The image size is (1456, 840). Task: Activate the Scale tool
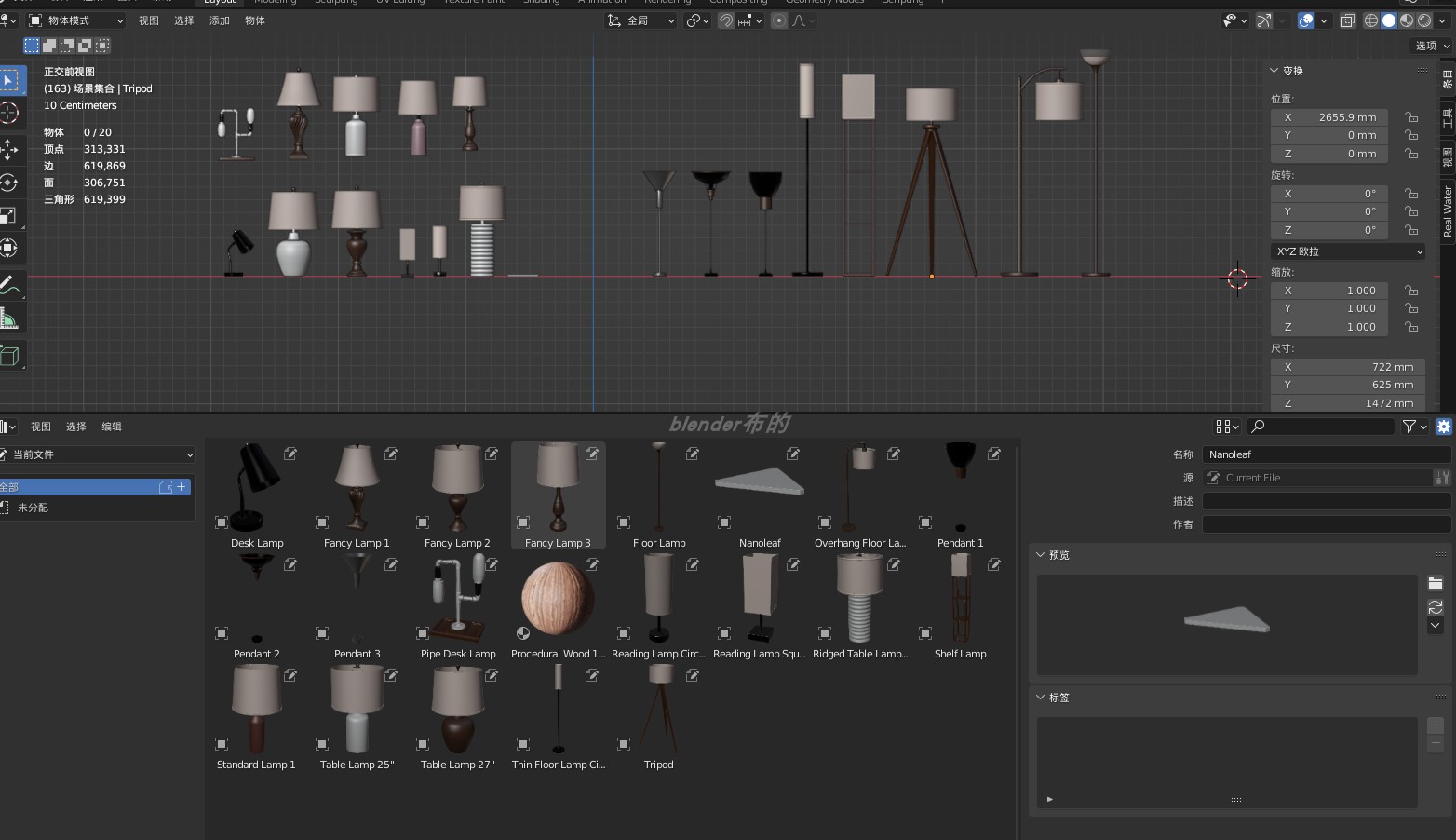(x=9, y=215)
